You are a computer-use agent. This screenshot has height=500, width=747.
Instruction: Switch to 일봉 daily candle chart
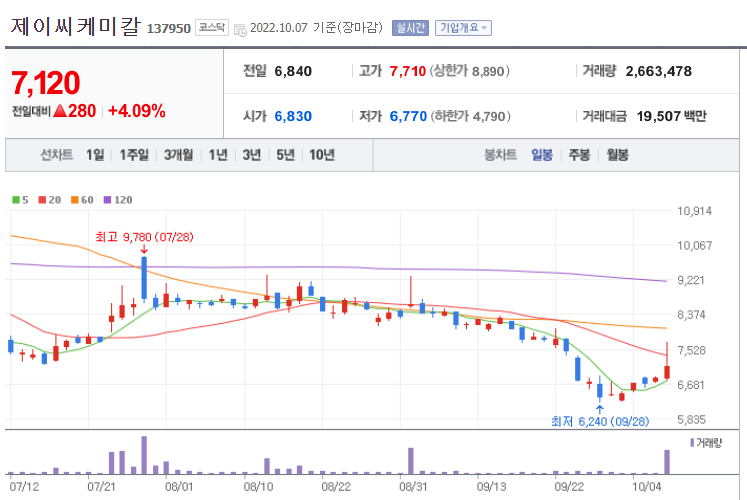(542, 155)
